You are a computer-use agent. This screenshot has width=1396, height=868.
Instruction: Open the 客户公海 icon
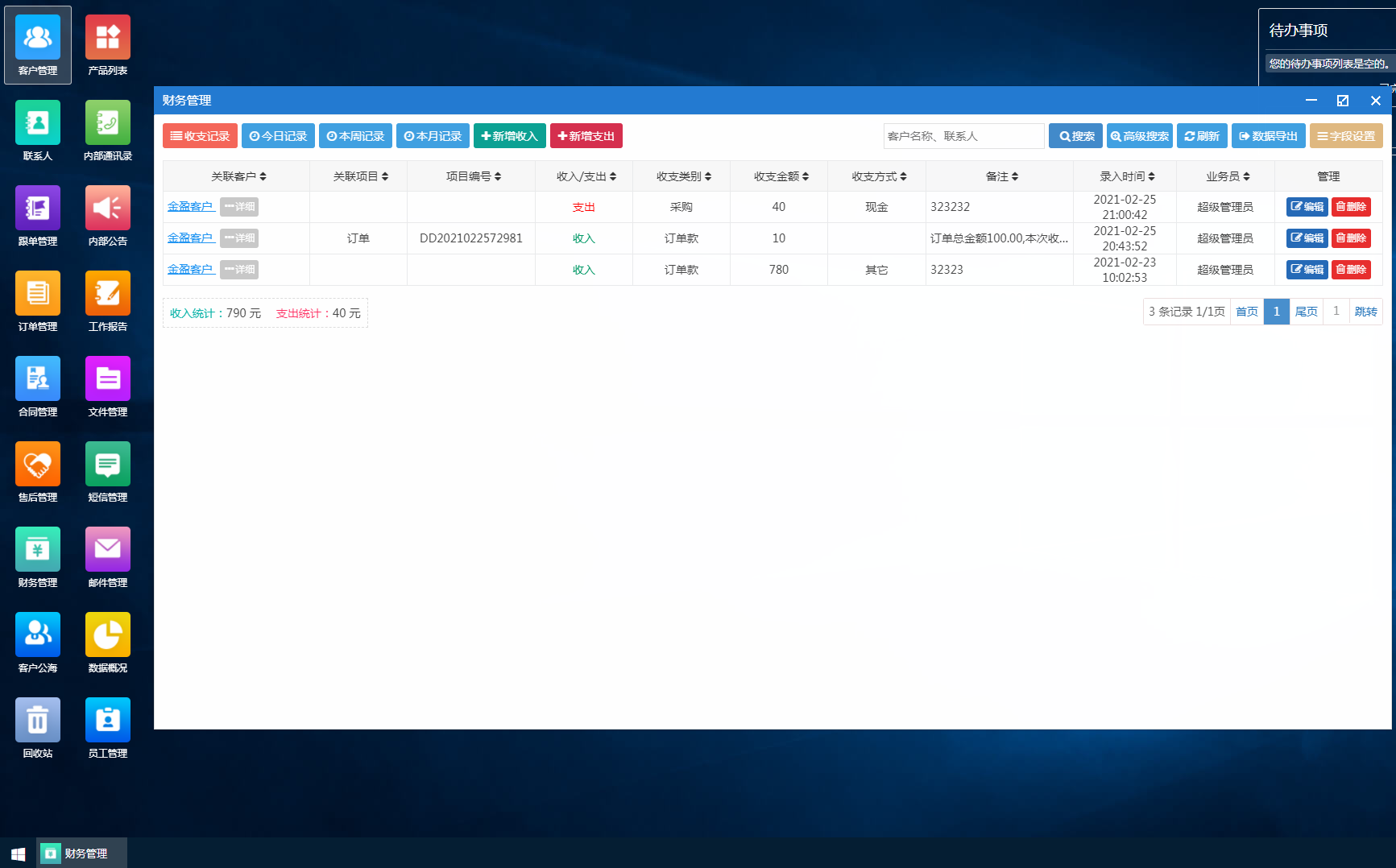click(x=38, y=643)
